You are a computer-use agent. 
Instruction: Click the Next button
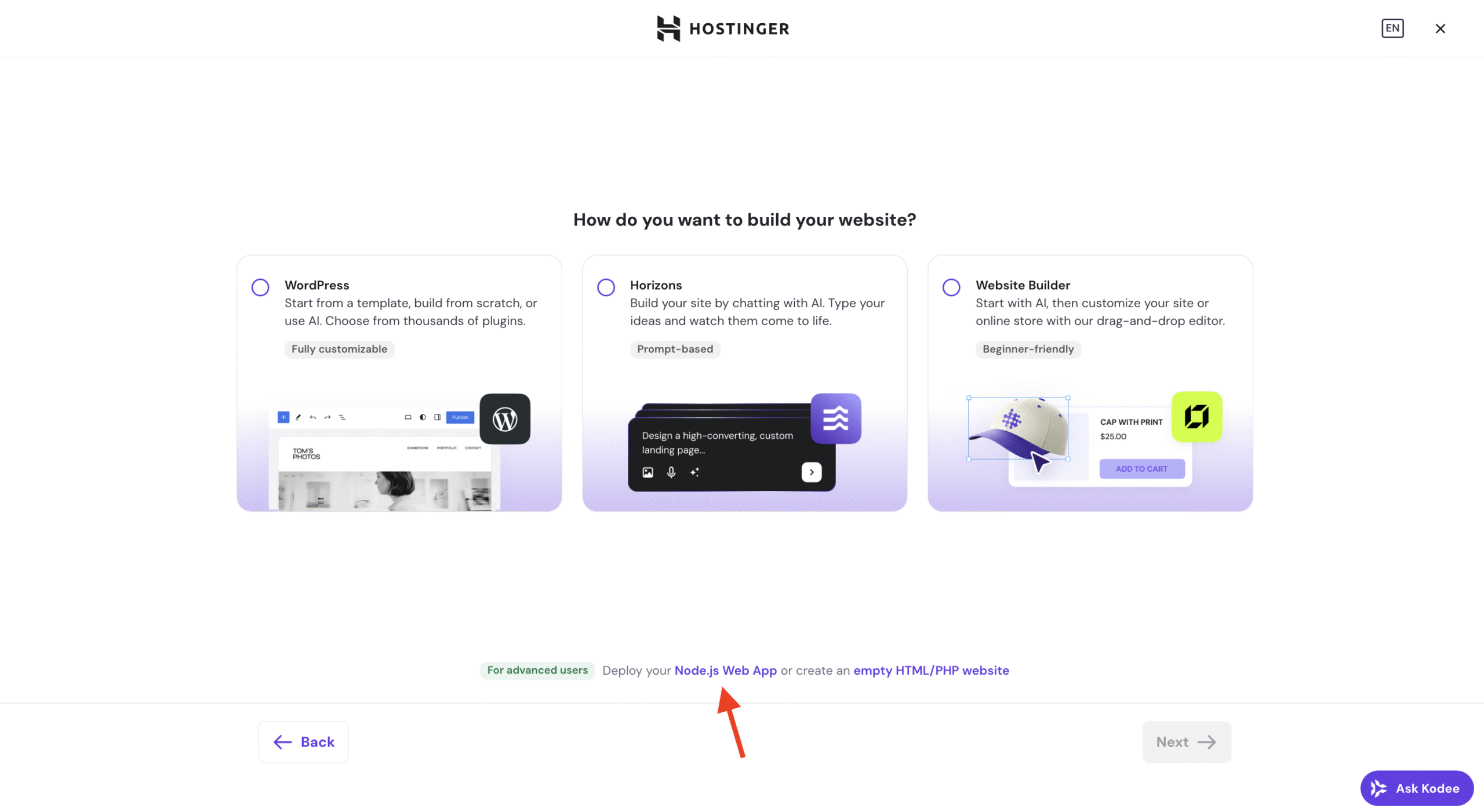click(x=1186, y=741)
